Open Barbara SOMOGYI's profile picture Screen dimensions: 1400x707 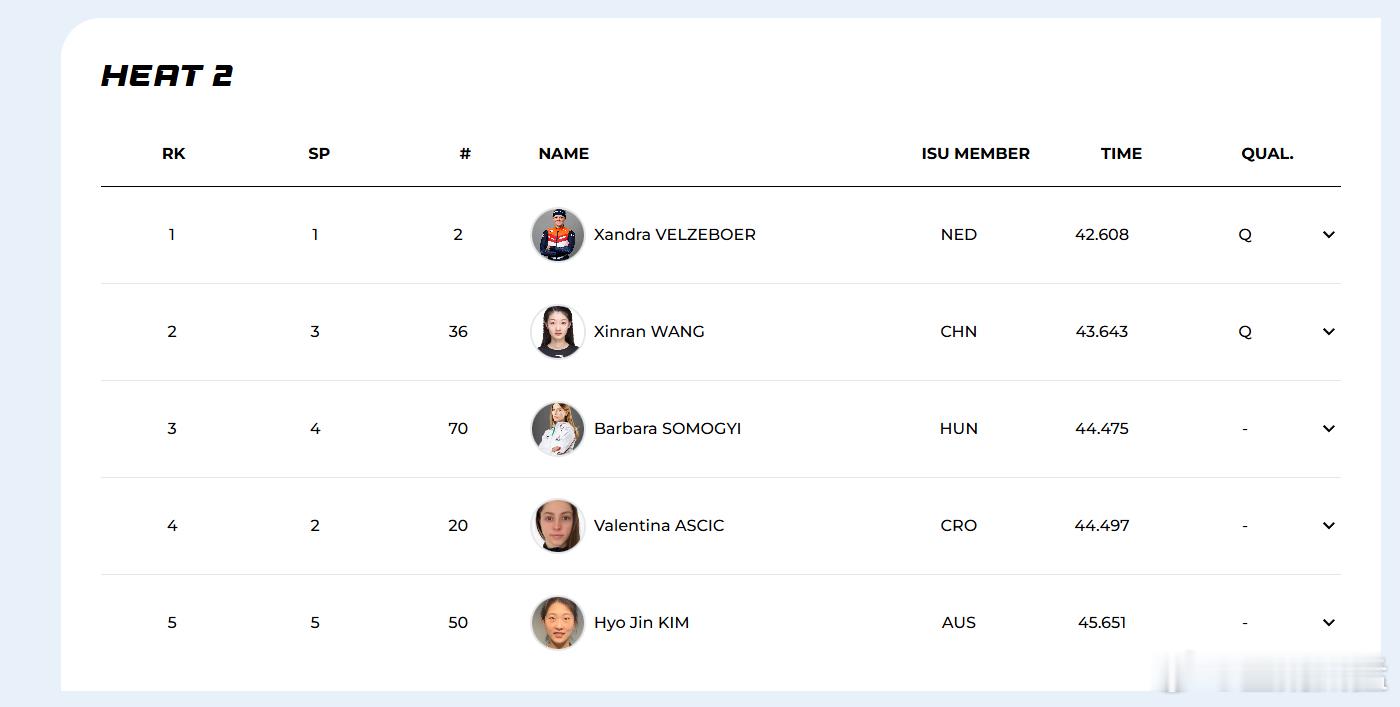(557, 429)
